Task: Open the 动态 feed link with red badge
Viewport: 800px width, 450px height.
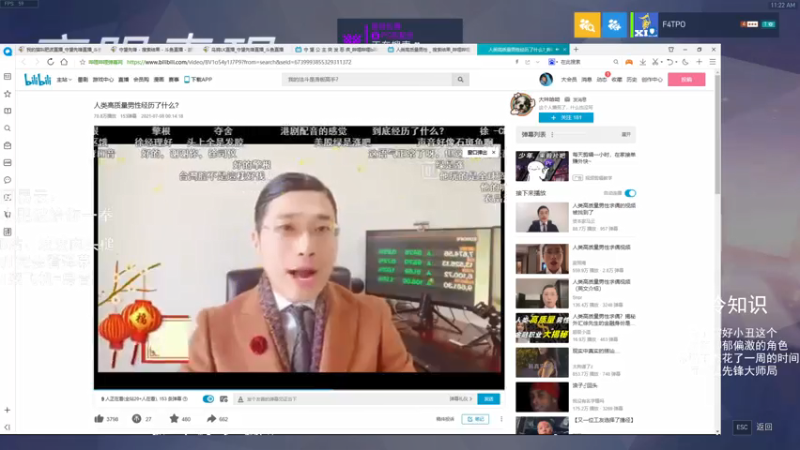Action: (602, 80)
